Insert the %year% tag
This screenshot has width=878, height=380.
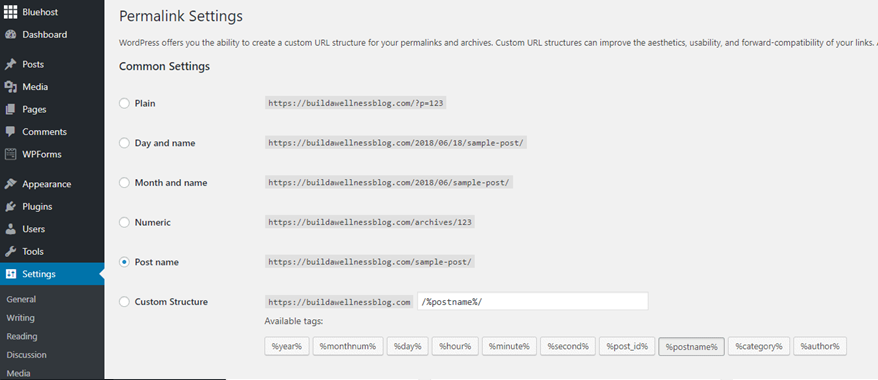(287, 346)
